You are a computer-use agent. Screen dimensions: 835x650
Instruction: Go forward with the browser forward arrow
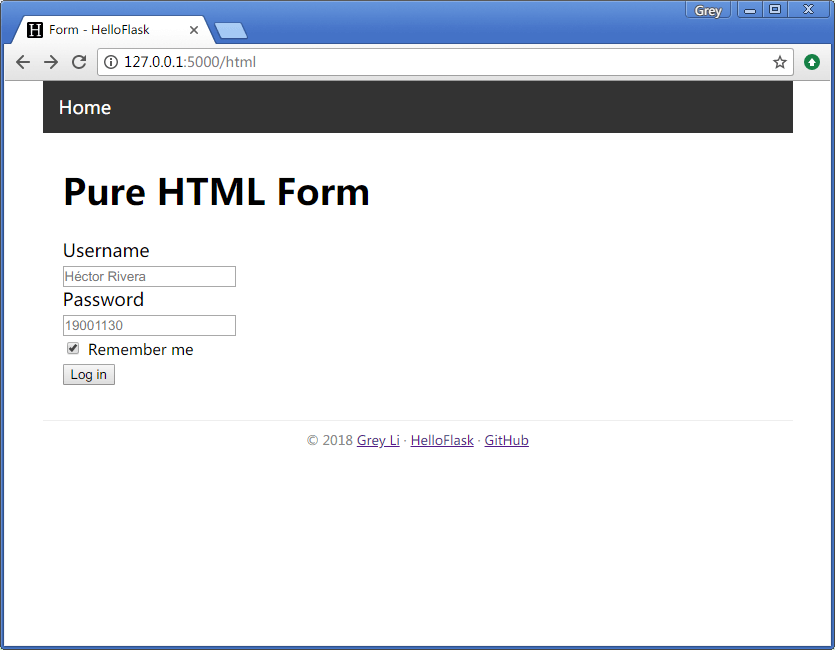pyautogui.click(x=51, y=62)
